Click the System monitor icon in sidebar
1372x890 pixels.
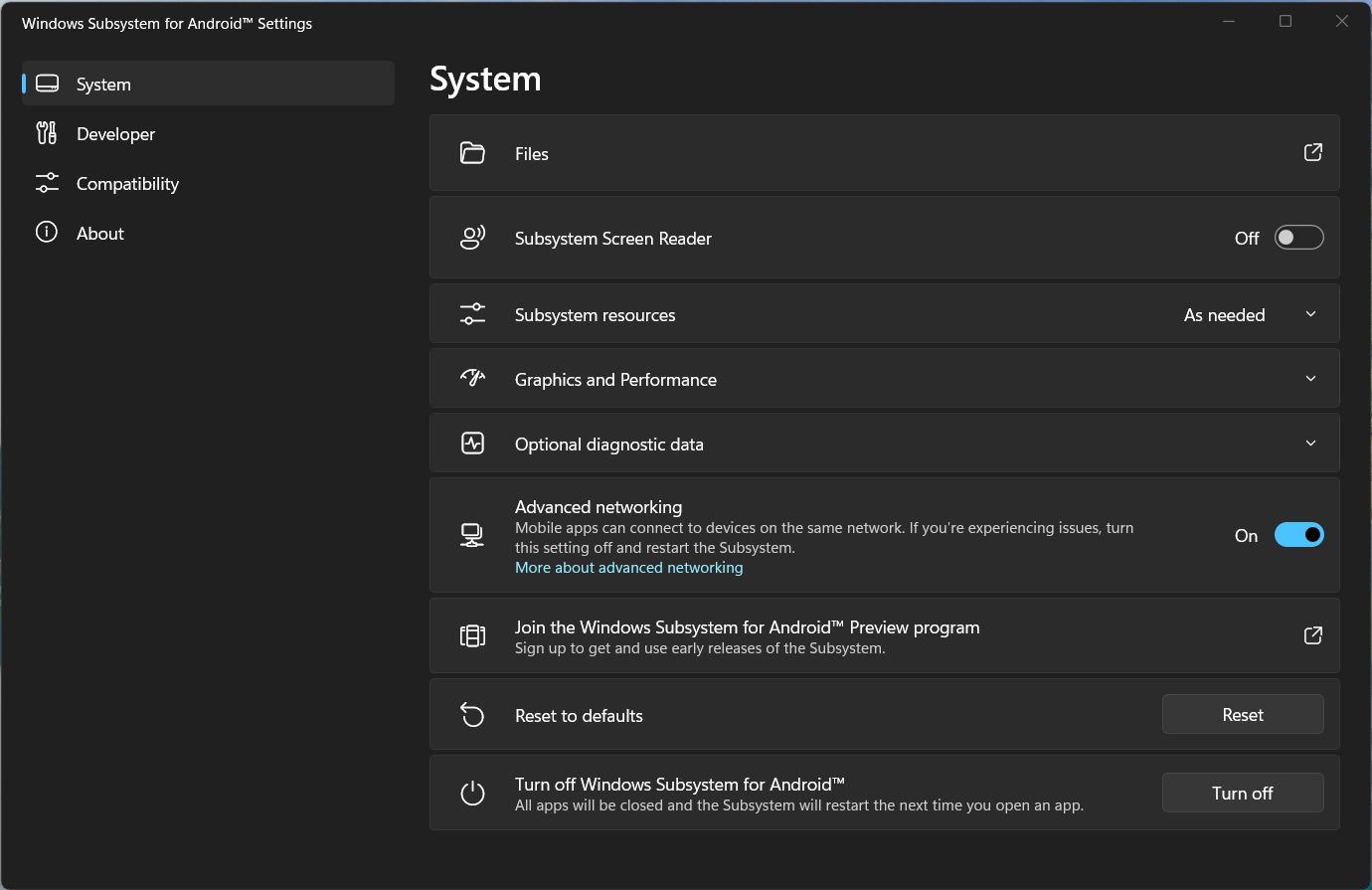[47, 84]
